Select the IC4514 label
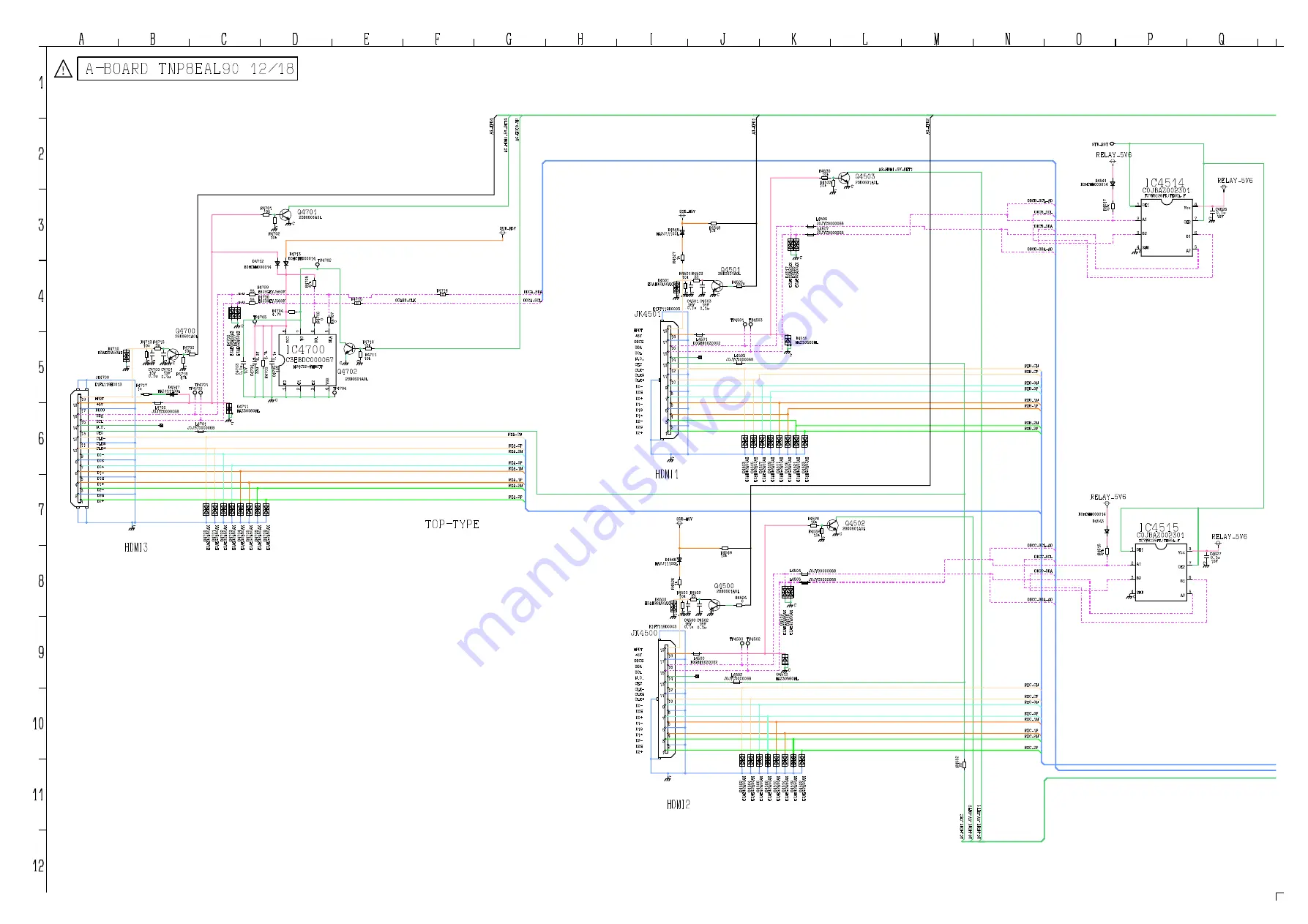The height and width of the screenshot is (924, 1308). 1164,183
